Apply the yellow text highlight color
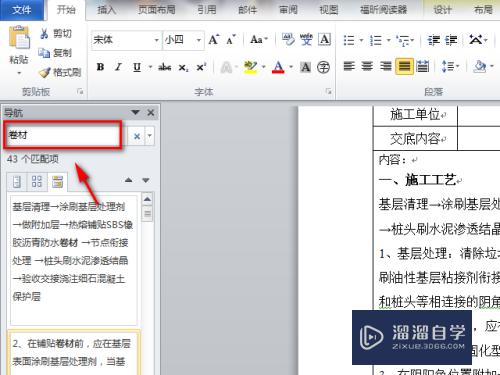 pyautogui.click(x=250, y=67)
